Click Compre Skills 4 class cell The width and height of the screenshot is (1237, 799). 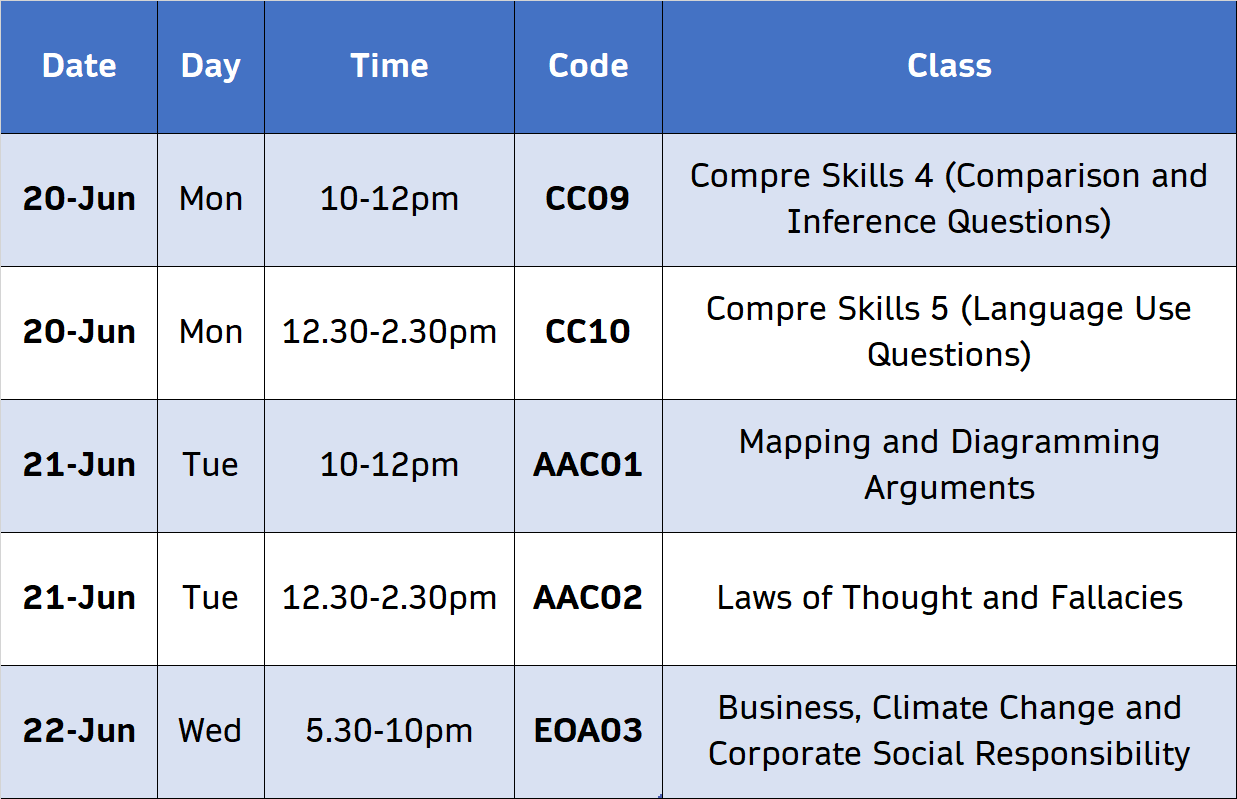949,200
